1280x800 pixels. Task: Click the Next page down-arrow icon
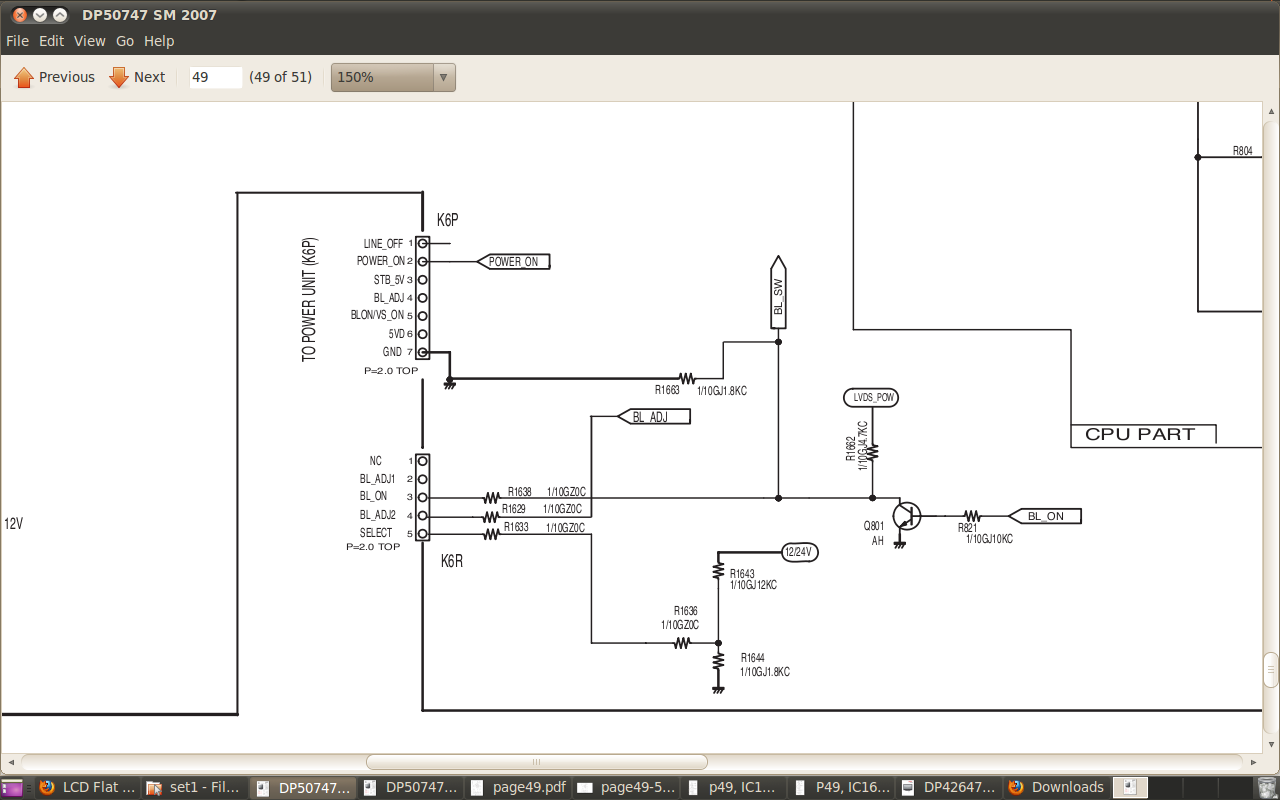tap(119, 77)
